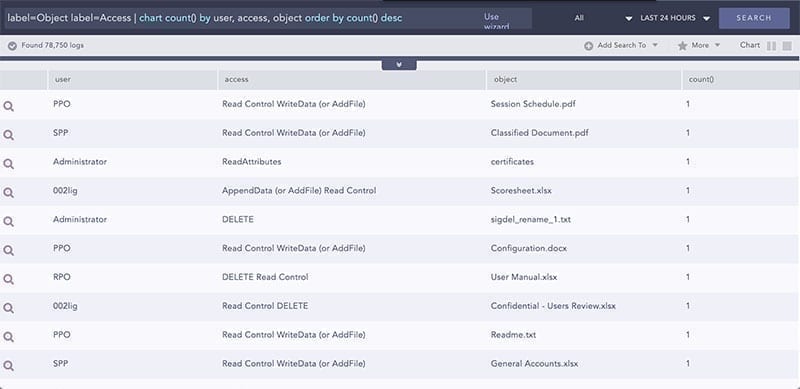Open the All repository dropdown
Image resolution: width=800 pixels, height=389 pixels.
pos(603,18)
